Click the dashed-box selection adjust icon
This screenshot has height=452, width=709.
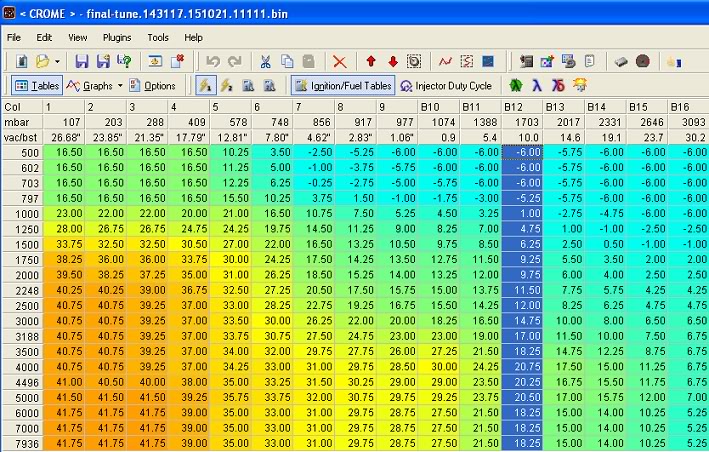[x=414, y=61]
